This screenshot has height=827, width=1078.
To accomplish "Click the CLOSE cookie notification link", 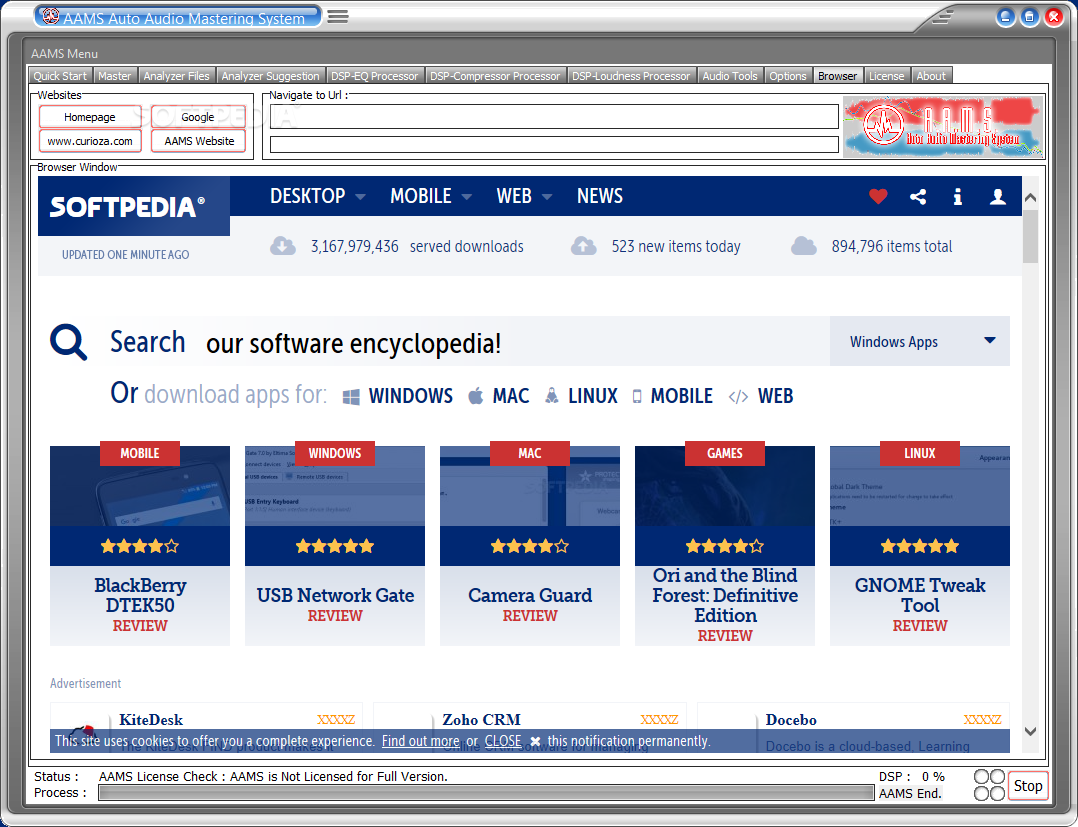I will (503, 741).
